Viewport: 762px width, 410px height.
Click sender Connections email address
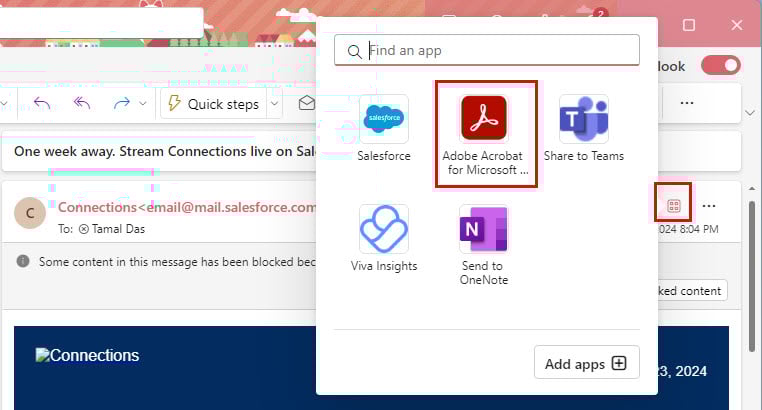pos(187,207)
